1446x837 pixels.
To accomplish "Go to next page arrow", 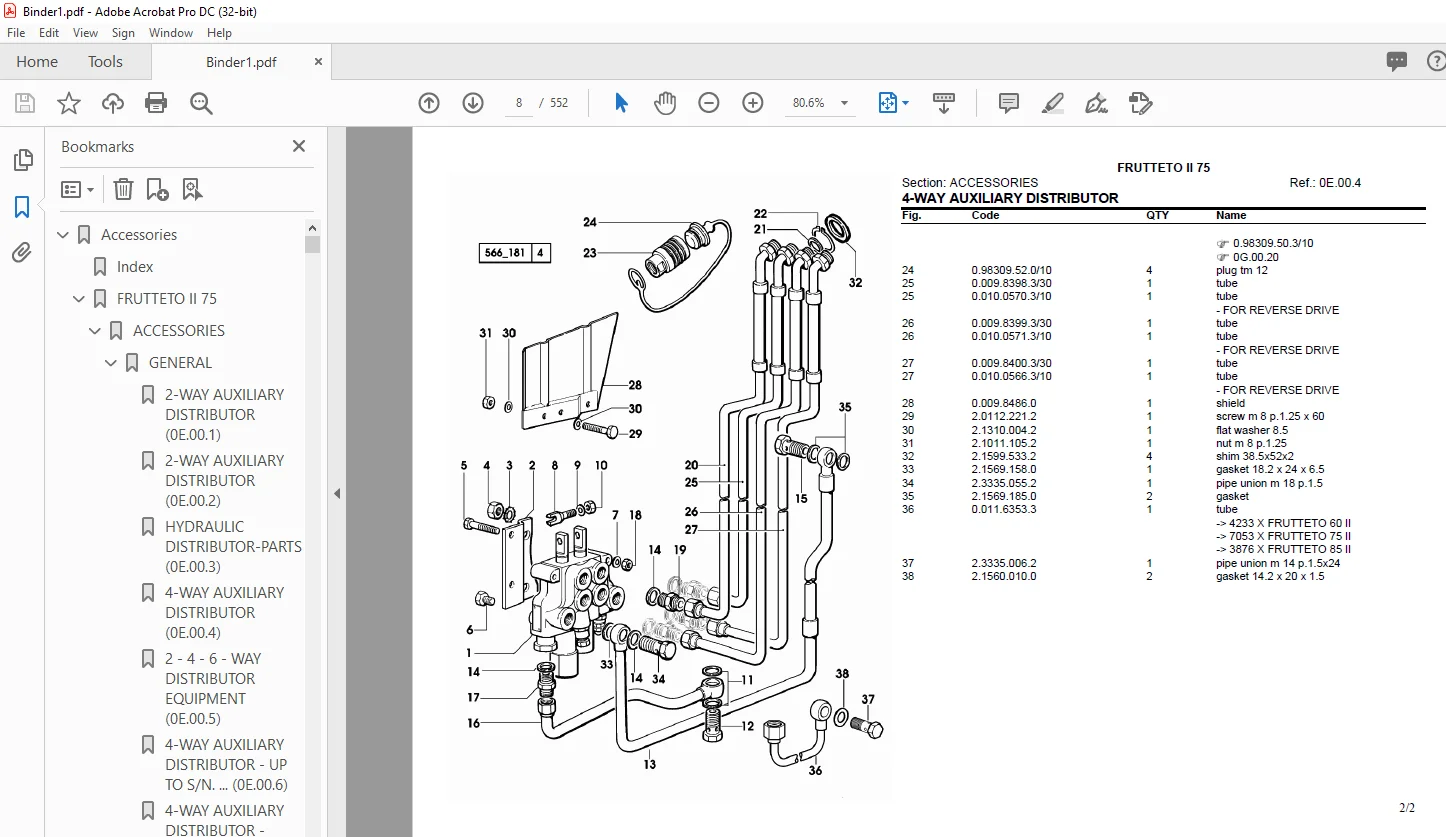I will click(473, 103).
